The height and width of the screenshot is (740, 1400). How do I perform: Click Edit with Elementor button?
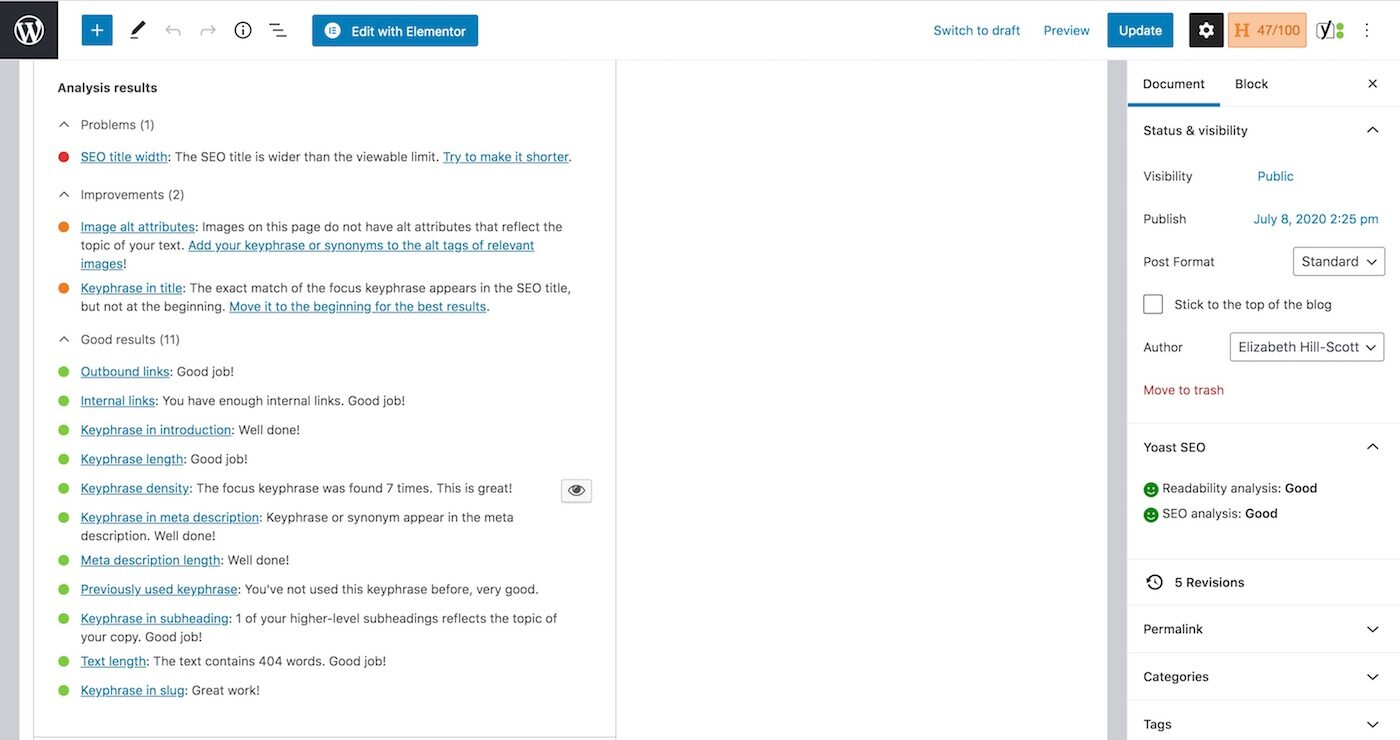pos(395,30)
